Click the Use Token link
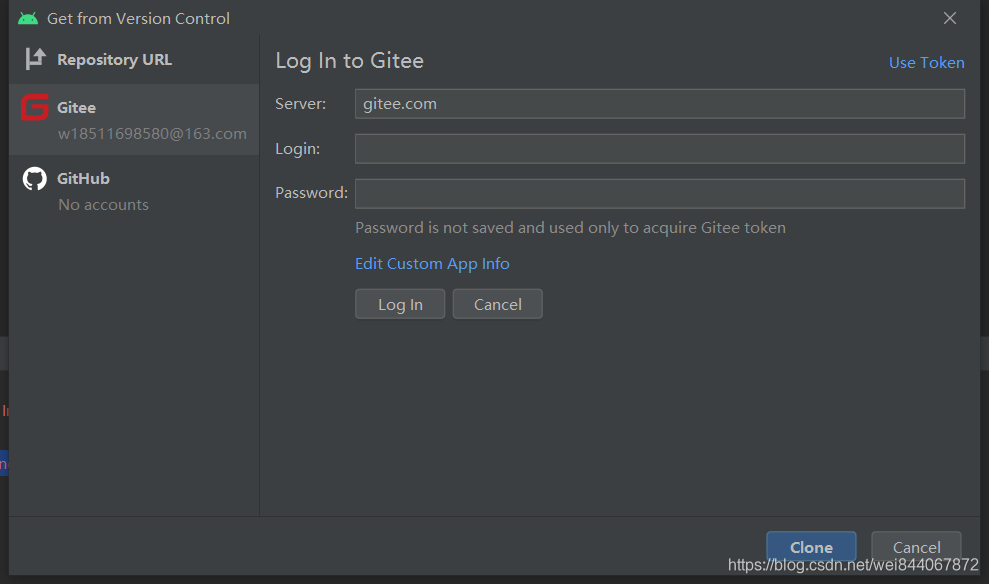989x584 pixels. click(926, 62)
